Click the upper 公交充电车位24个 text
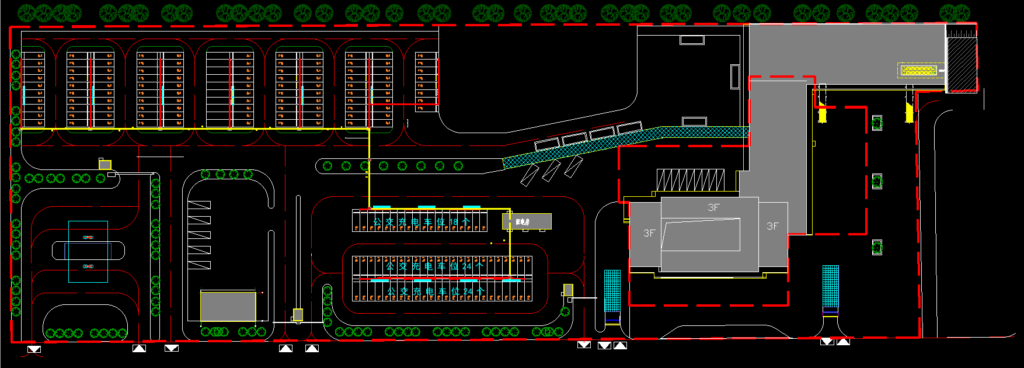Screen dimensions: 1024x368 435,267
